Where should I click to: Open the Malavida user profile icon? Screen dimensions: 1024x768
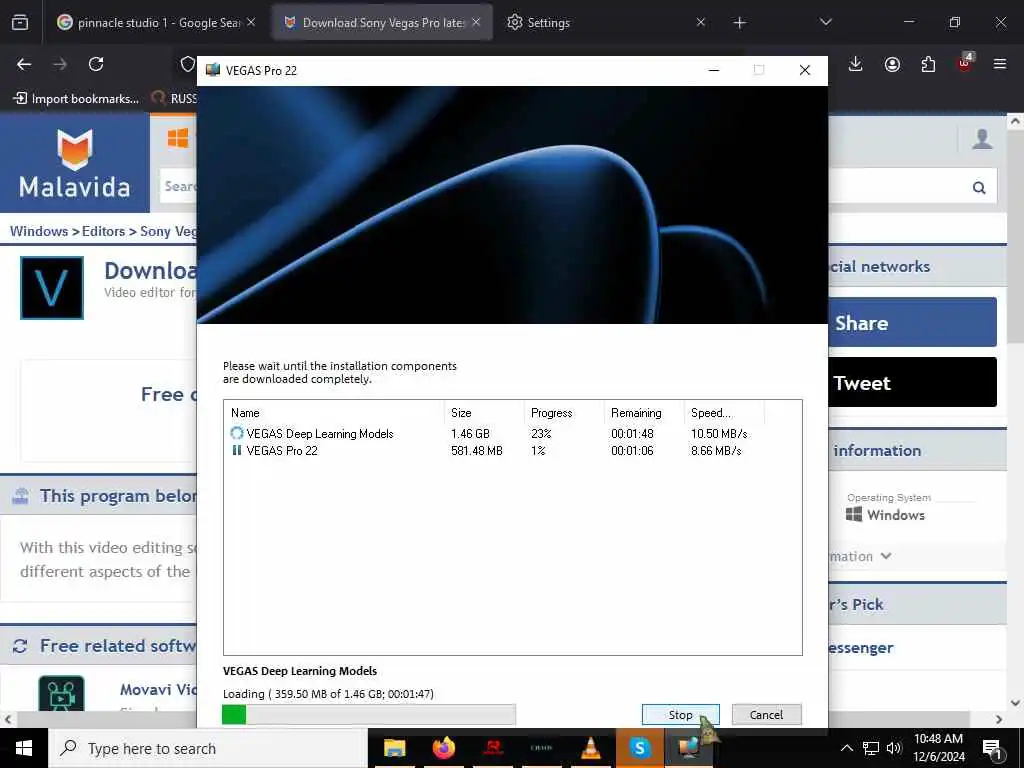pyautogui.click(x=982, y=138)
